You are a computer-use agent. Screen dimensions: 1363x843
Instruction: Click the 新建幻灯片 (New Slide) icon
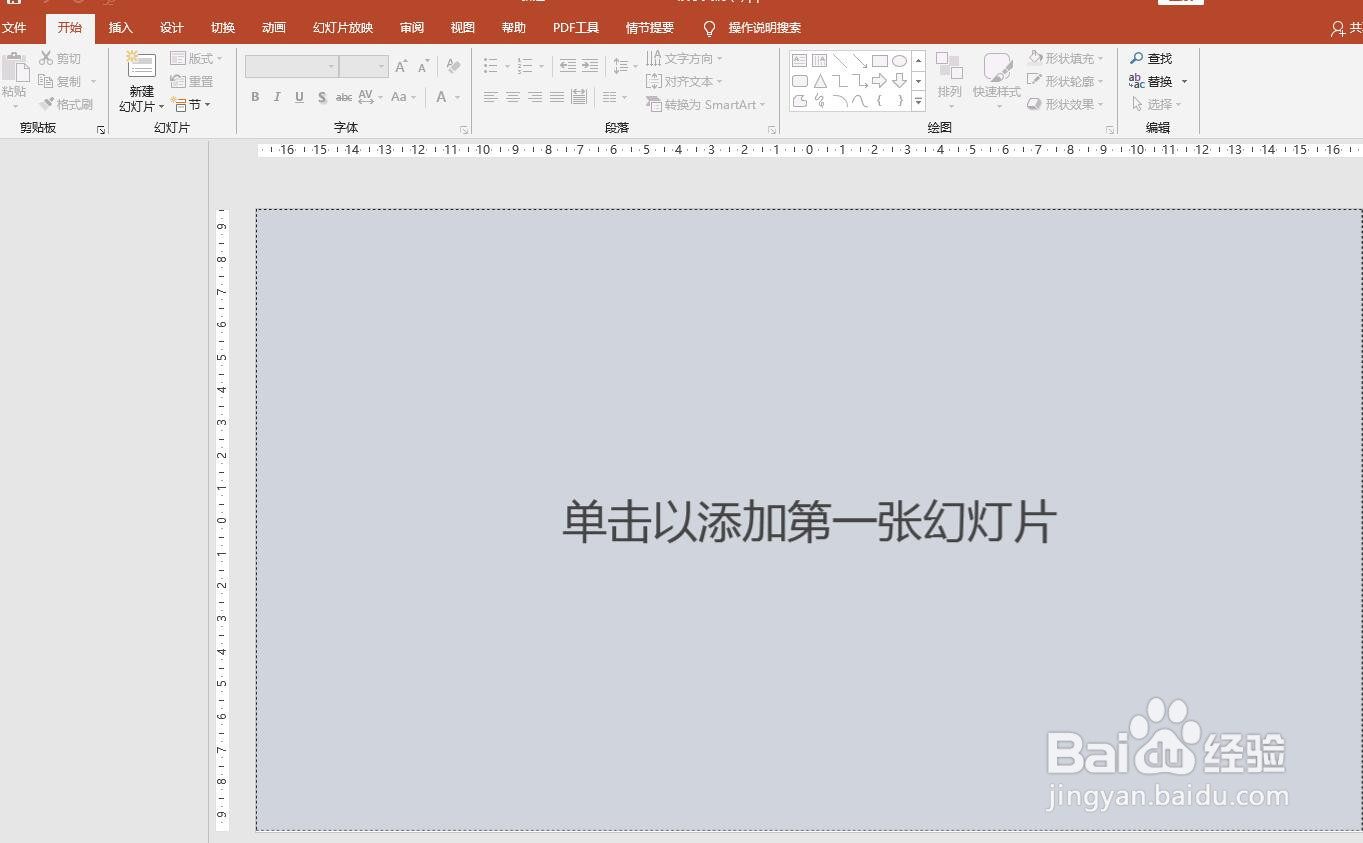point(141,66)
